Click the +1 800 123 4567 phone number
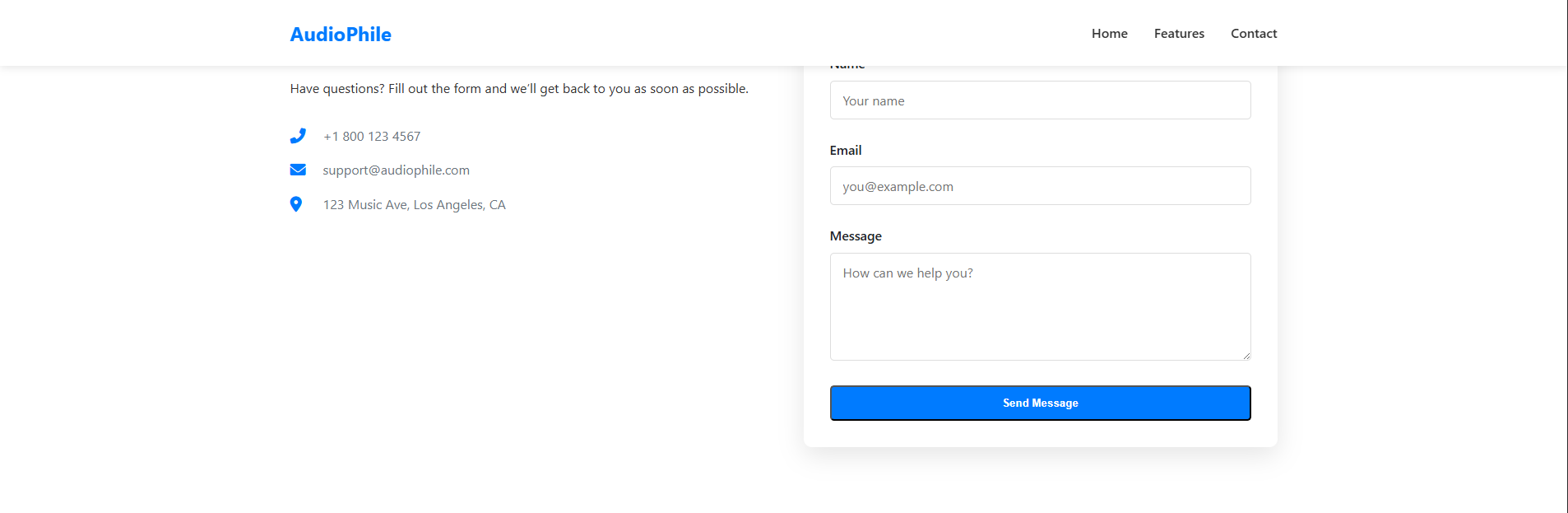 tap(372, 137)
